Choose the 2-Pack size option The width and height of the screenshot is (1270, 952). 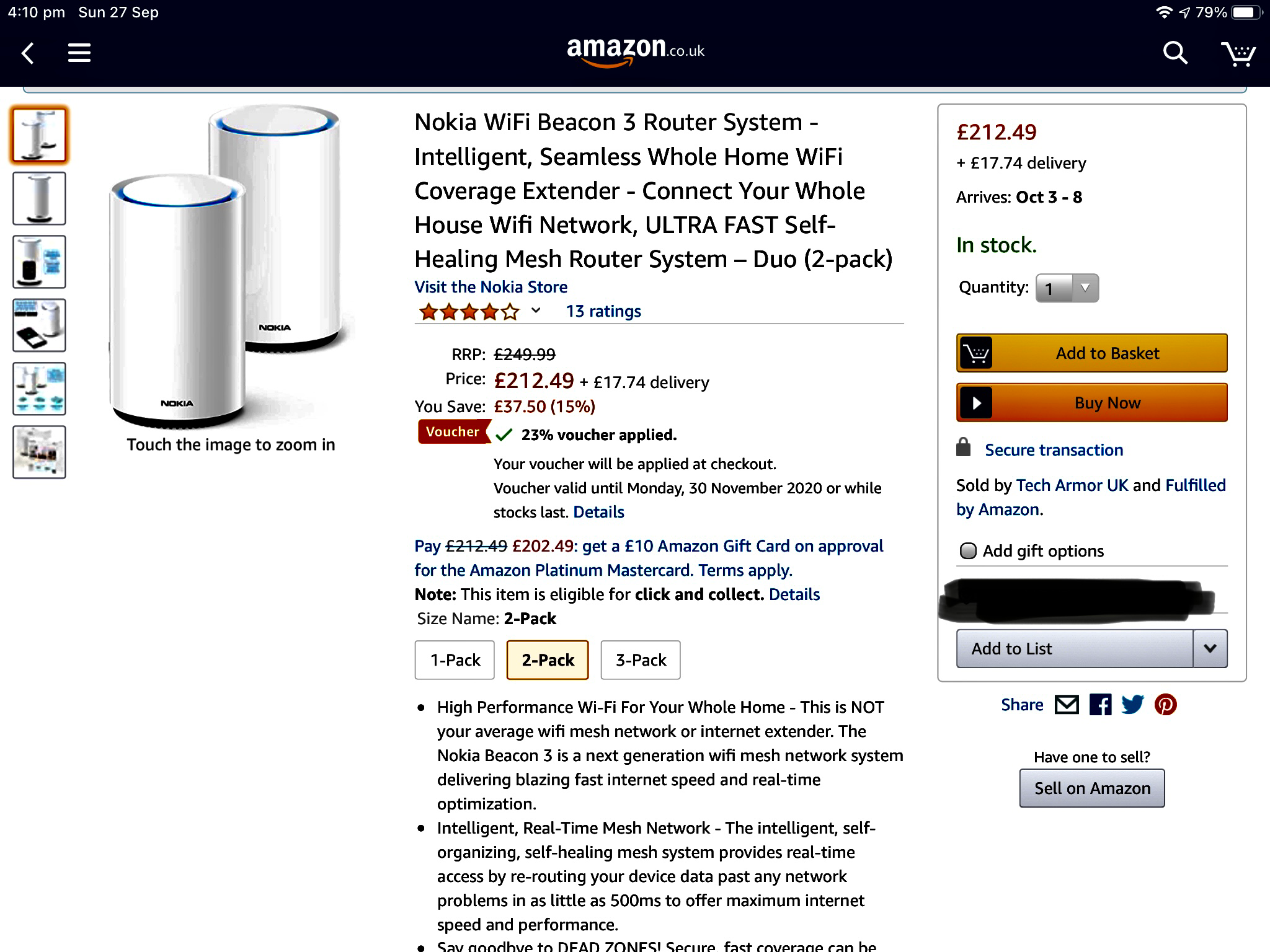coord(548,660)
